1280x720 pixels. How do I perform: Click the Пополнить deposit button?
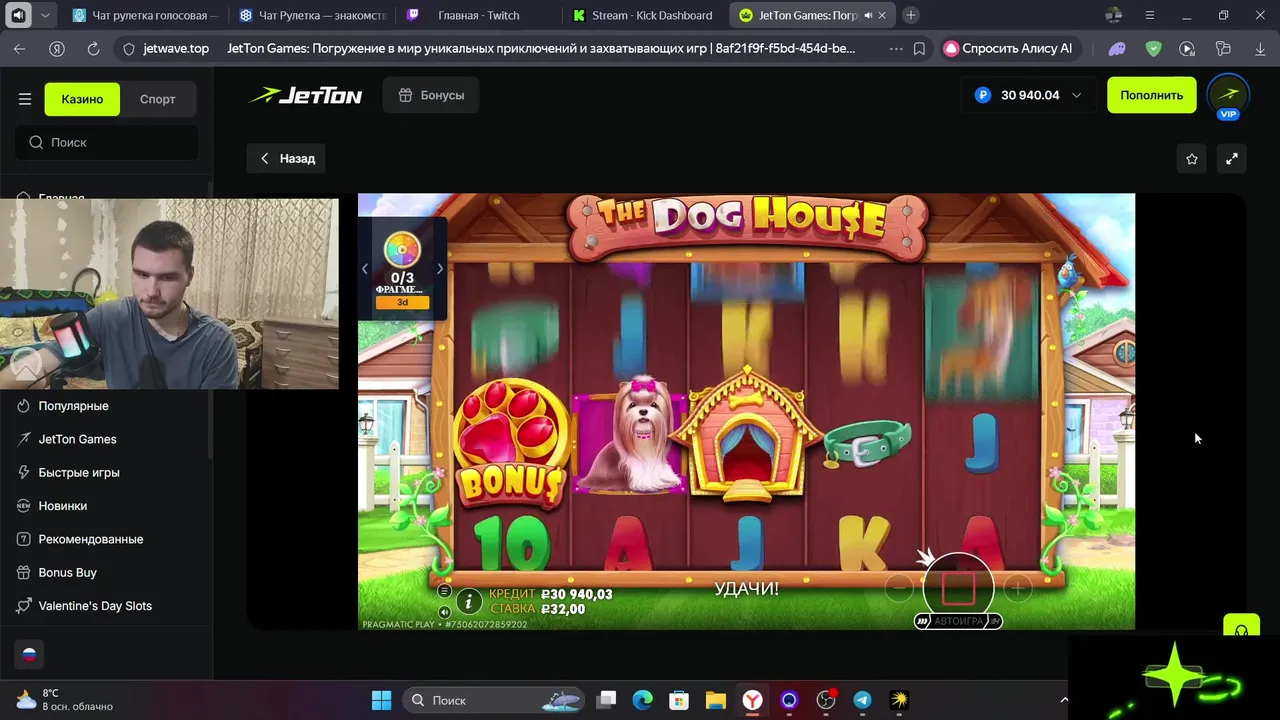(x=1151, y=95)
